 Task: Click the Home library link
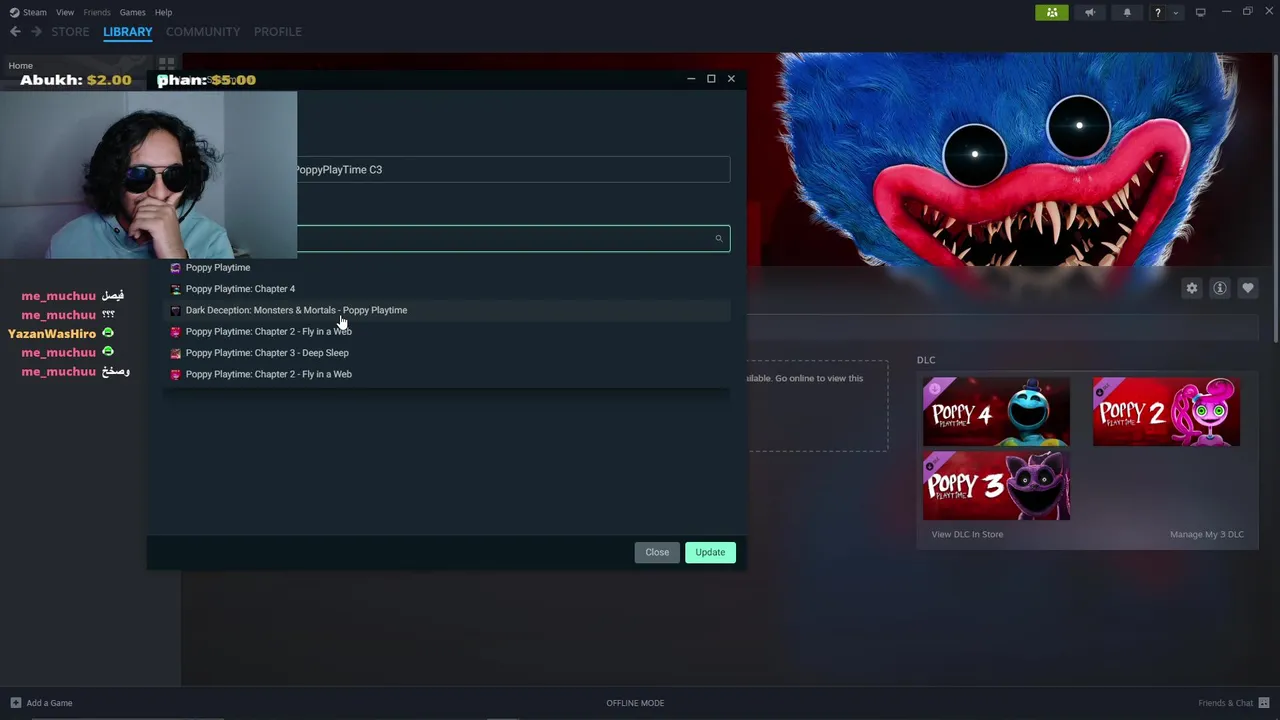click(x=20, y=65)
